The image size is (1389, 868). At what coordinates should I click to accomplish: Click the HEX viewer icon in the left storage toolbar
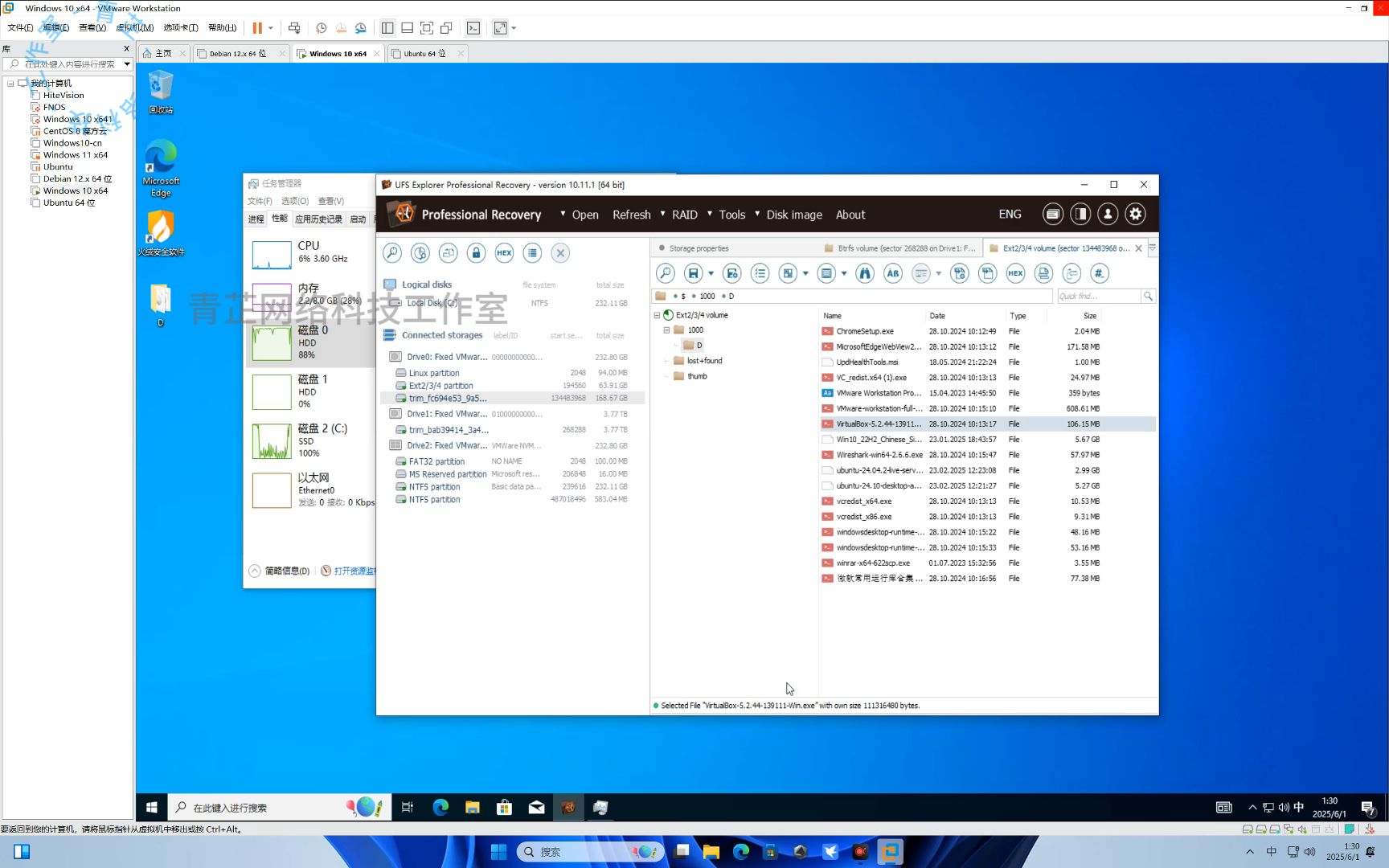504,253
